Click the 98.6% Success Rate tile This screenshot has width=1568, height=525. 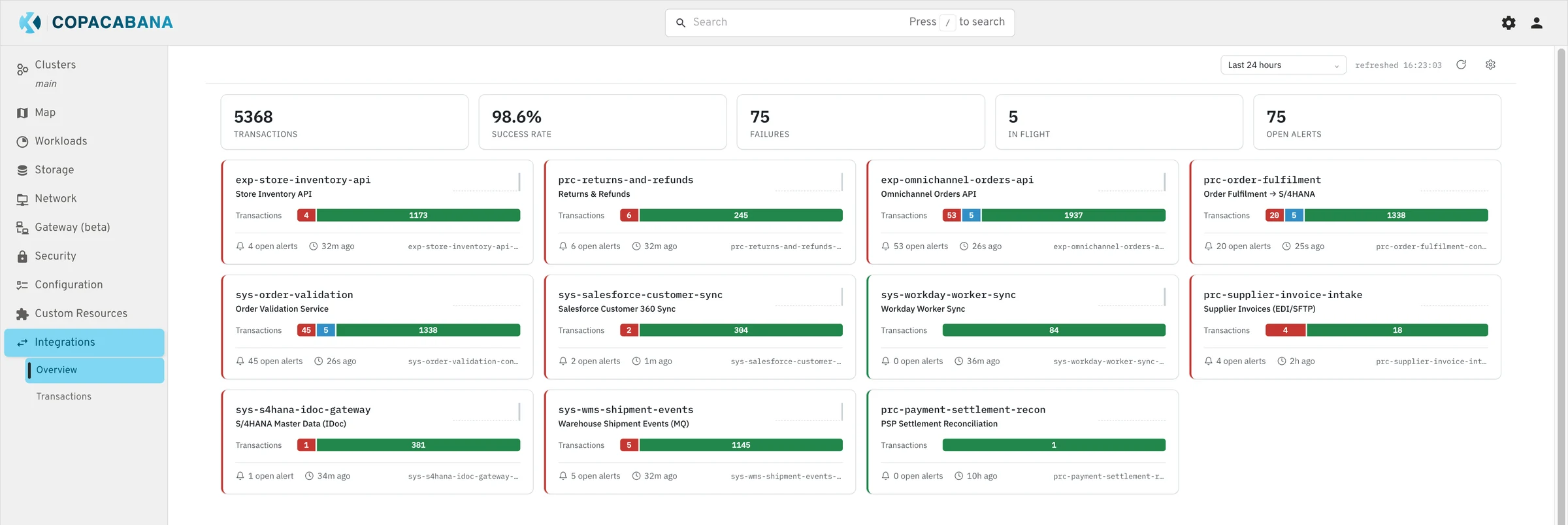[x=602, y=122]
